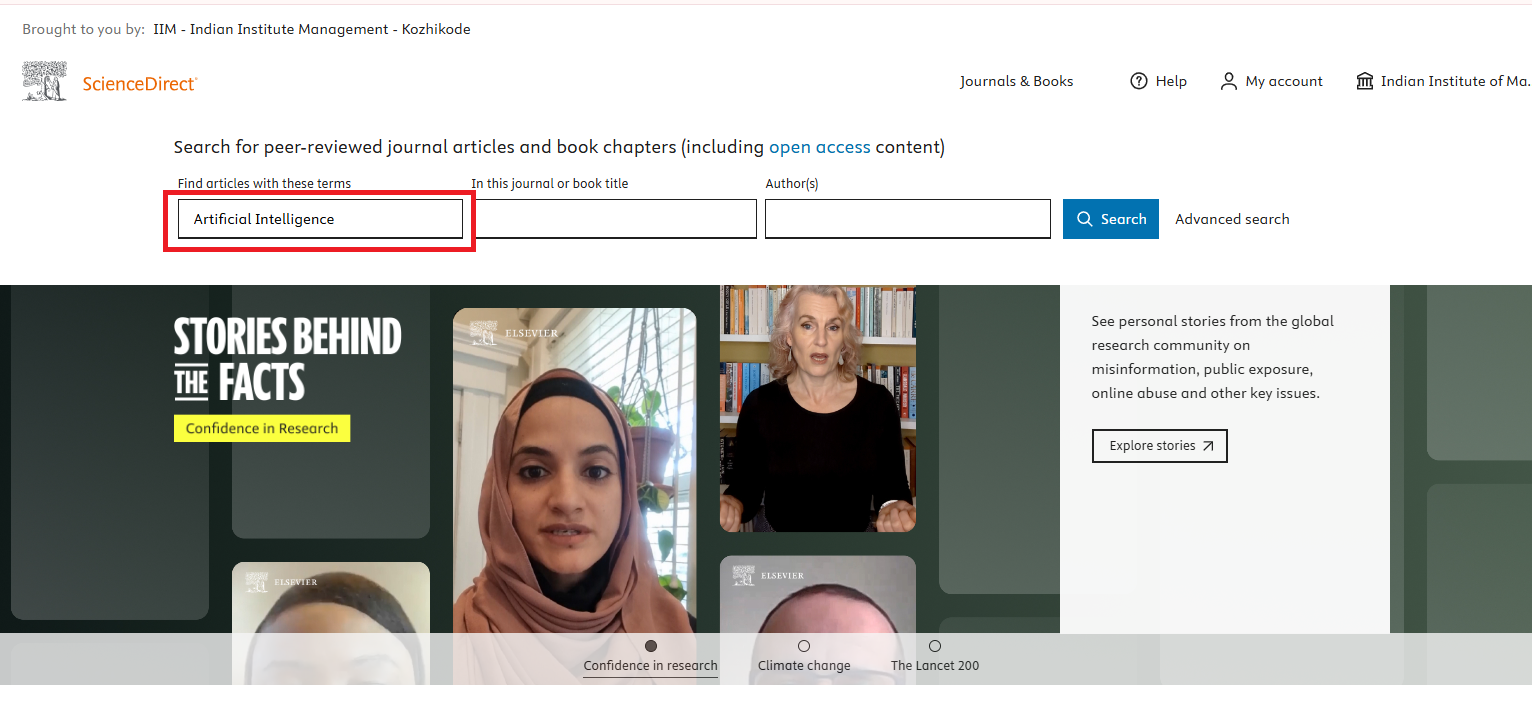
Task: Switch to The Lancet 200 slide
Action: coord(935,646)
